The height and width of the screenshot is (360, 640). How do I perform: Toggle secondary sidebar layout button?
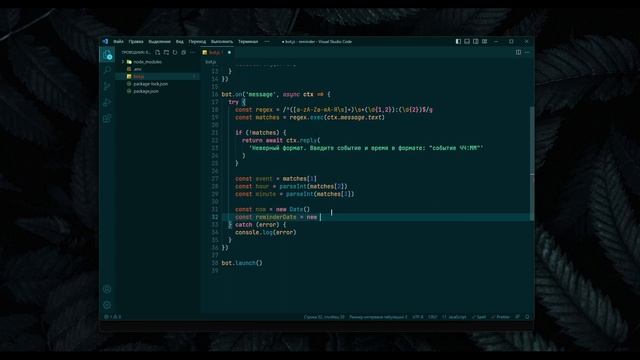tap(476, 41)
